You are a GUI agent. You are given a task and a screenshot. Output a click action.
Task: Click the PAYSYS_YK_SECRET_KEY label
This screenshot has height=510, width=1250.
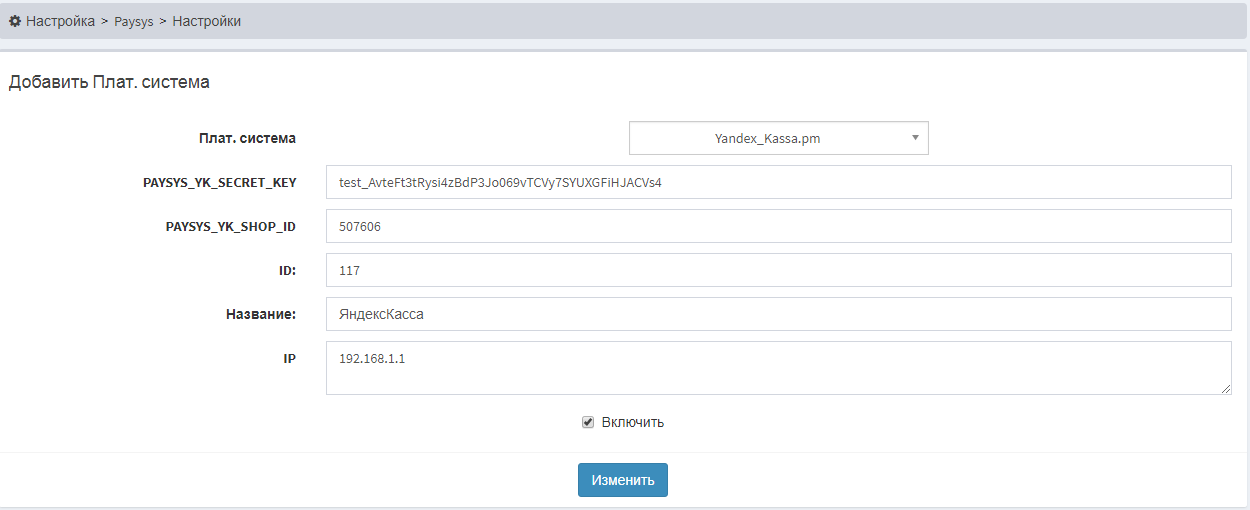[220, 183]
